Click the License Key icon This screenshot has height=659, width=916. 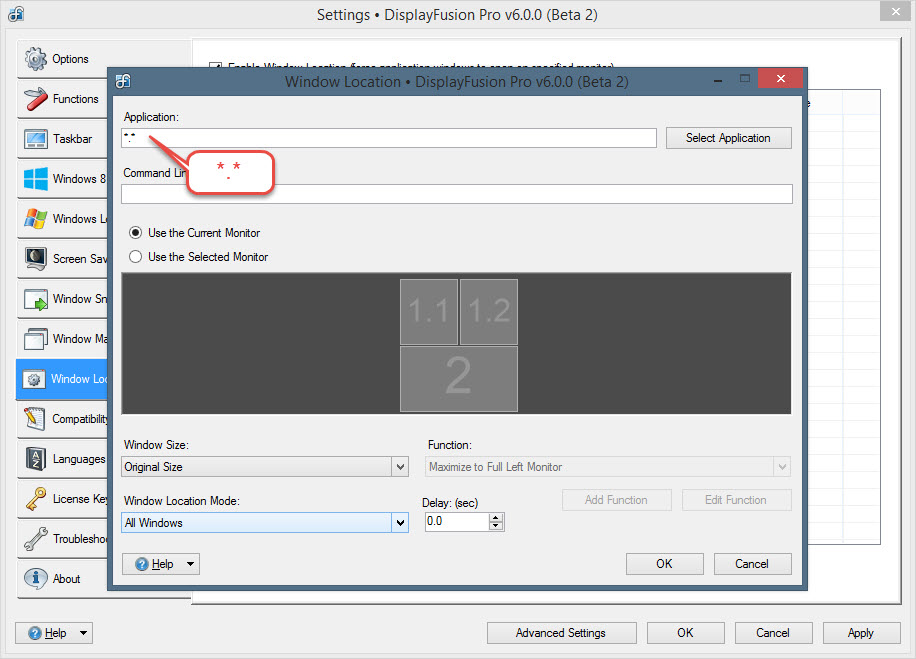point(36,499)
